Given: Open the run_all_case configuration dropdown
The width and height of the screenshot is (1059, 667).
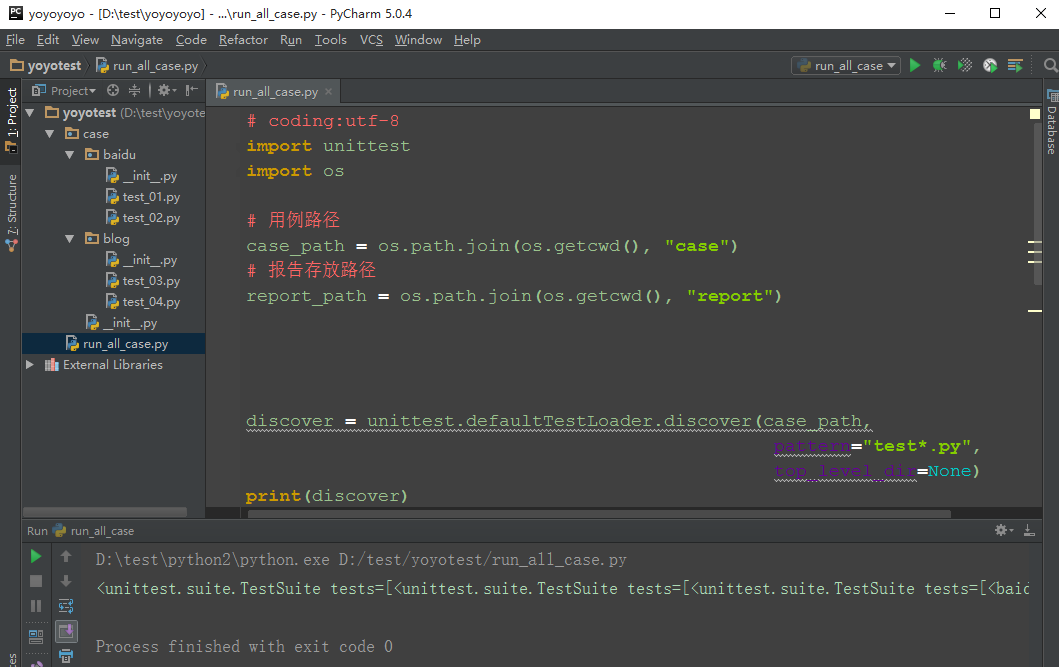Looking at the screenshot, I should (846, 65).
